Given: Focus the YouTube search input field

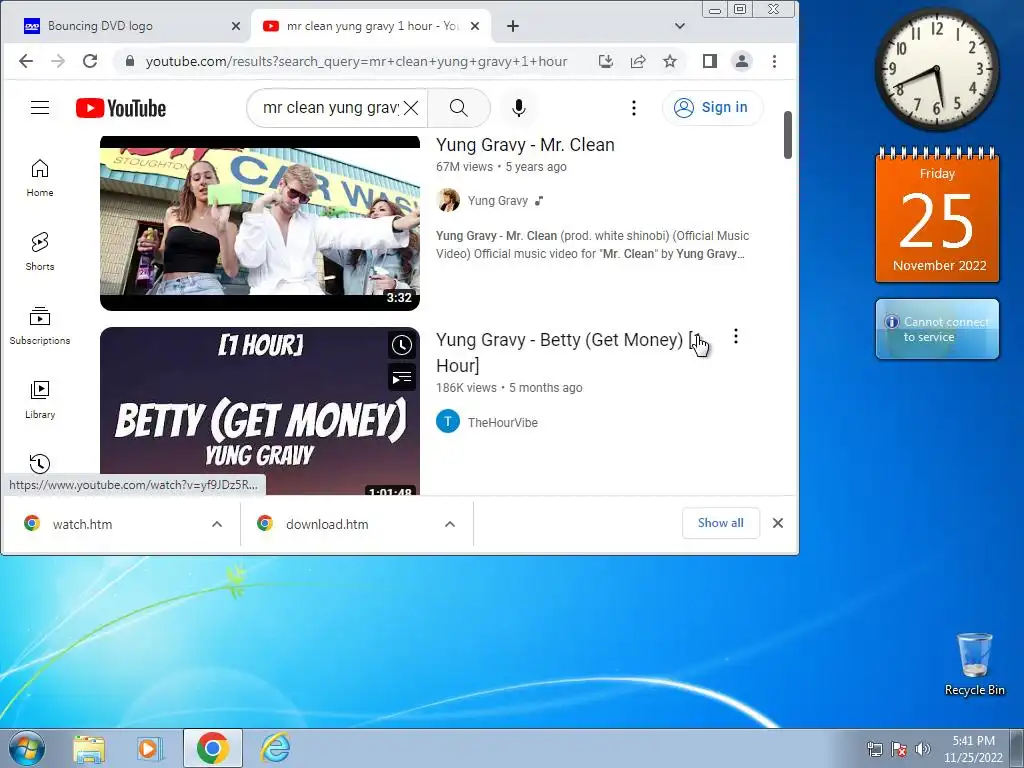Looking at the screenshot, I should [330, 108].
